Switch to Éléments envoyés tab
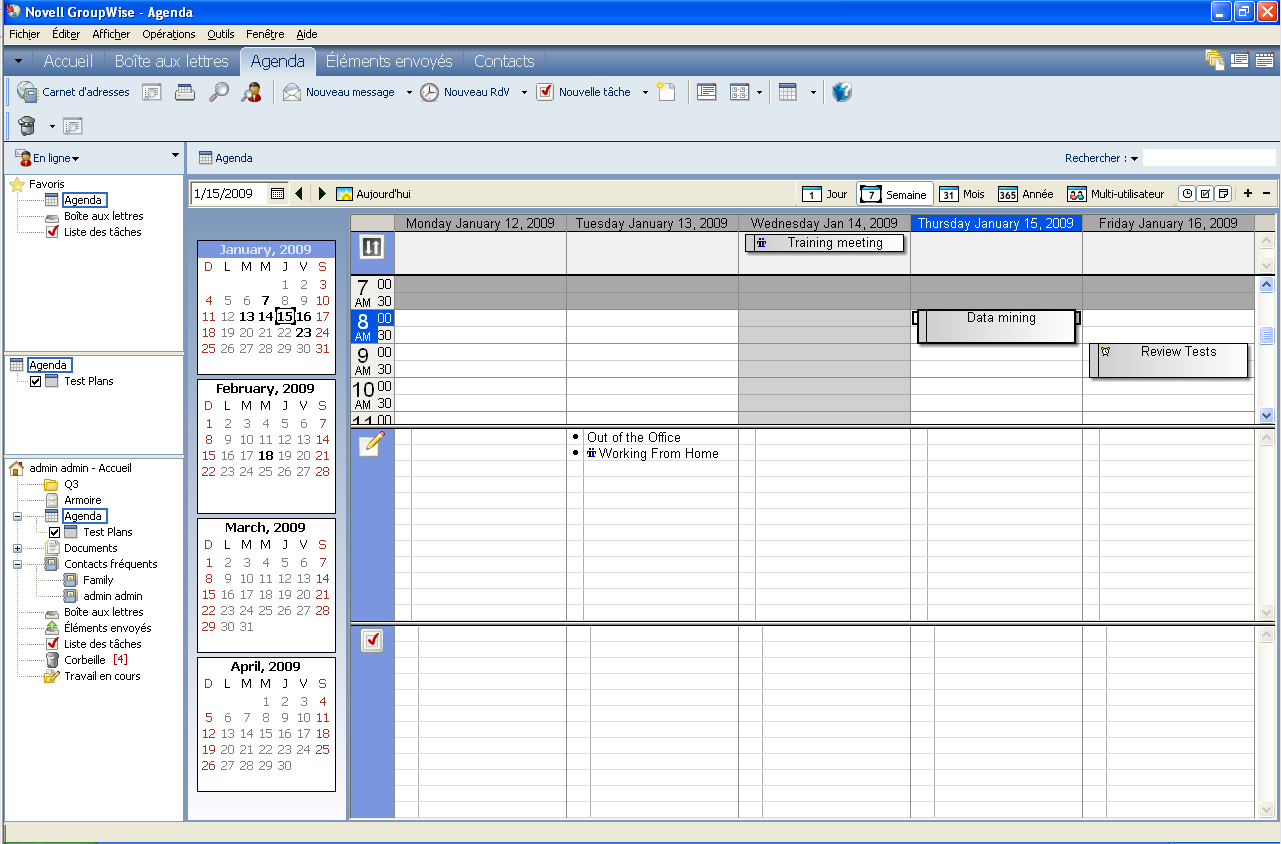Viewport: 1282px width, 844px height. (389, 61)
